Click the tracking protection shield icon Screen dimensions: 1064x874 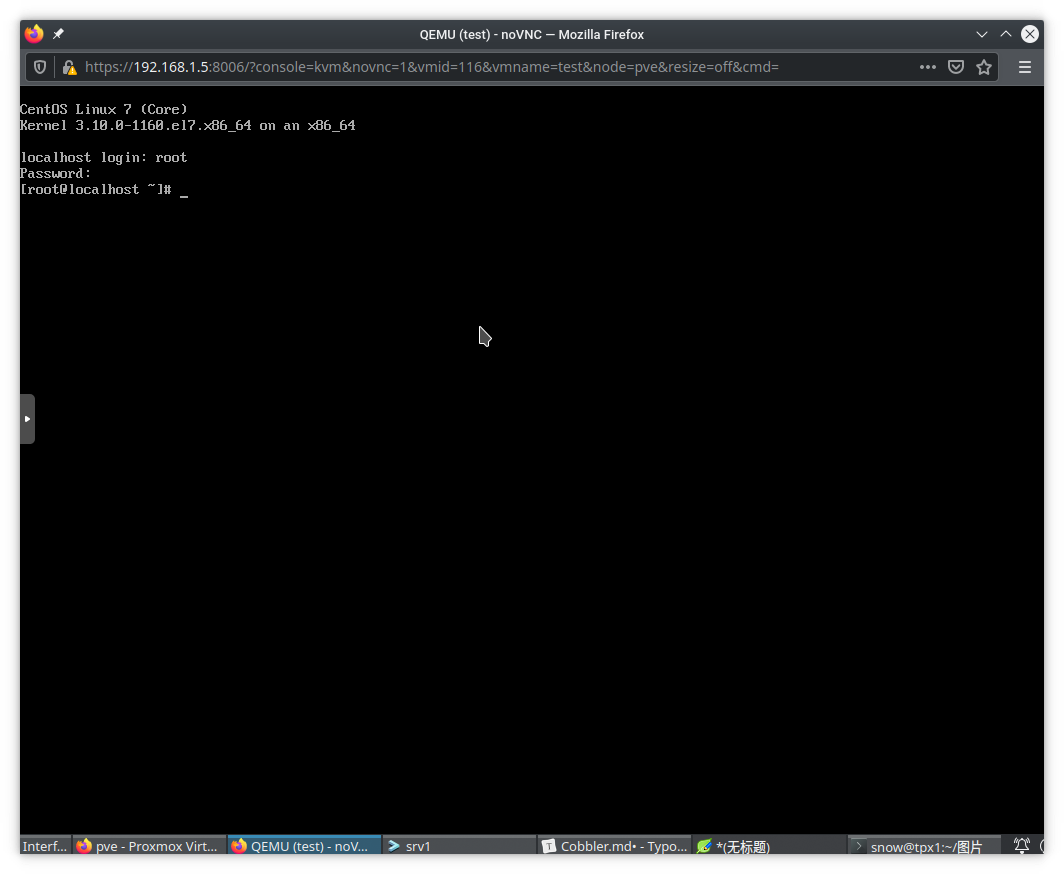coord(40,67)
